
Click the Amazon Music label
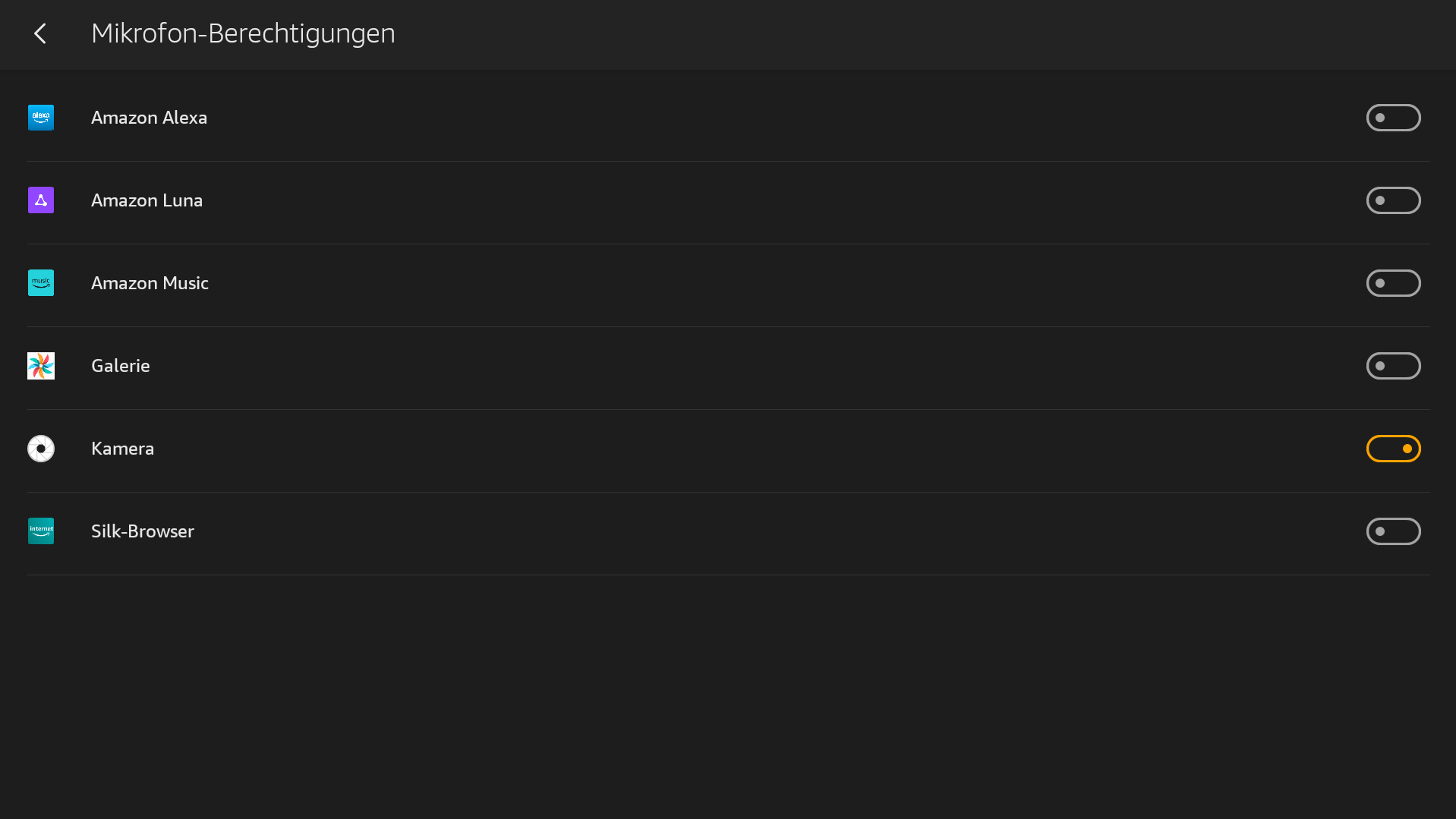click(150, 283)
